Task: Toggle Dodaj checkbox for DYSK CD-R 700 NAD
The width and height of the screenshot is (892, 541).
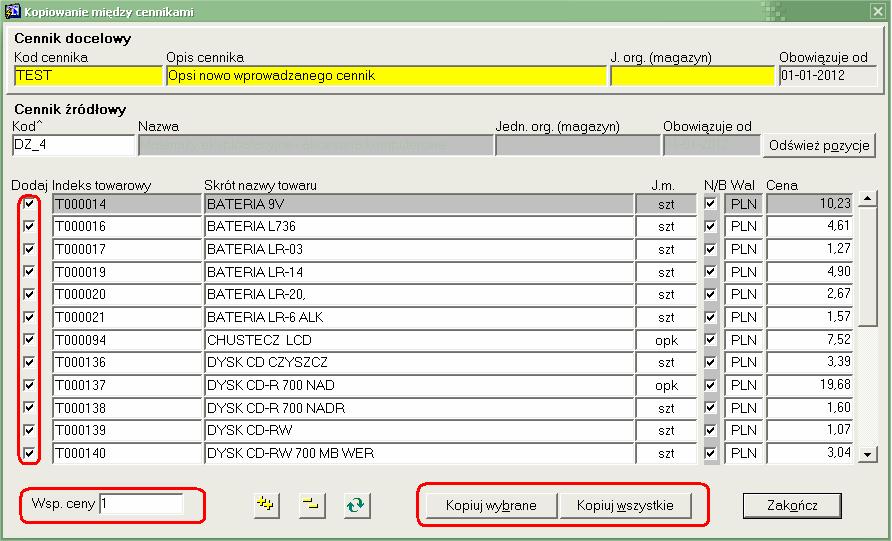Action: pos(29,385)
